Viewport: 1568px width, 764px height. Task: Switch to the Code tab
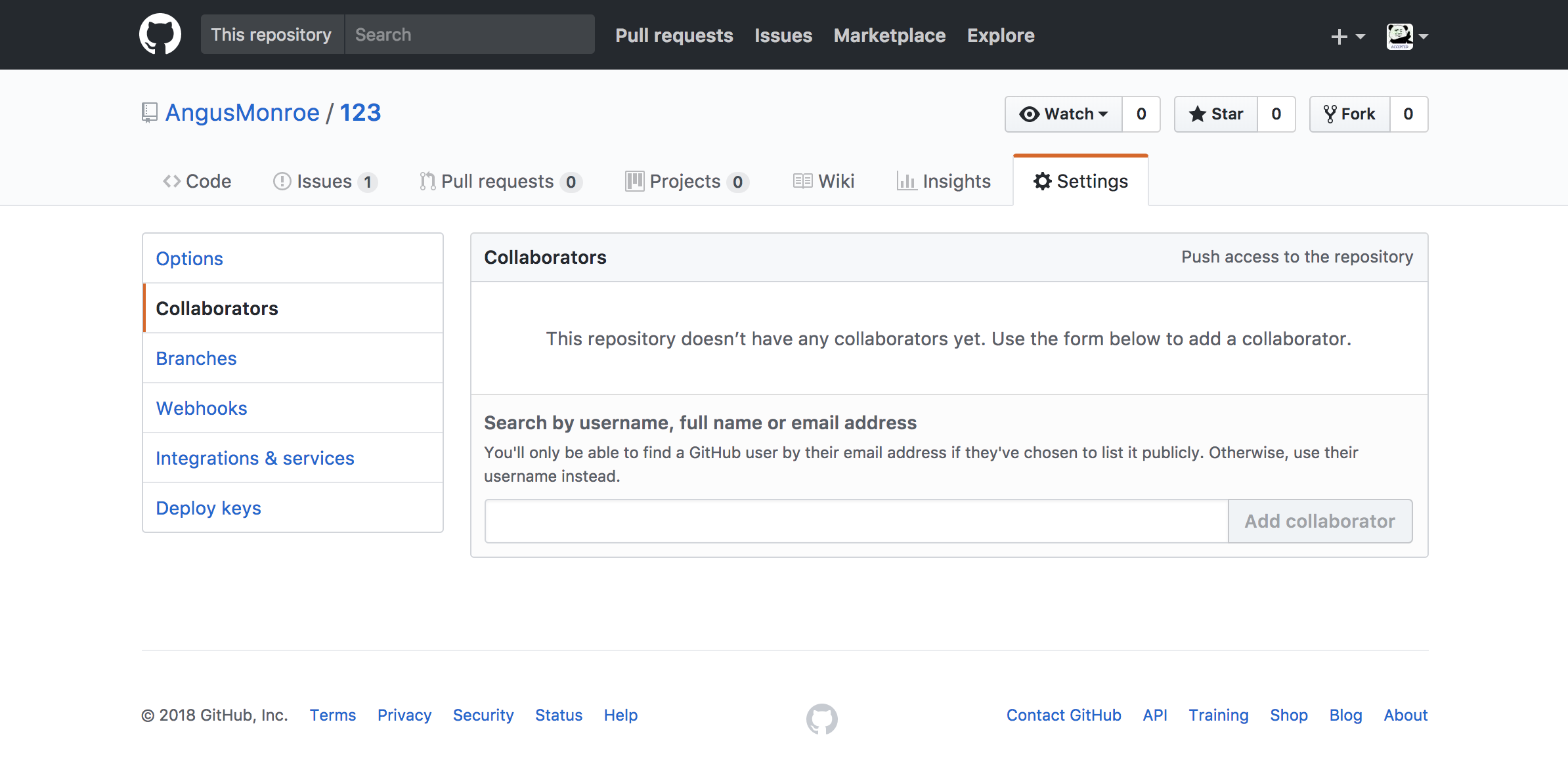click(197, 181)
